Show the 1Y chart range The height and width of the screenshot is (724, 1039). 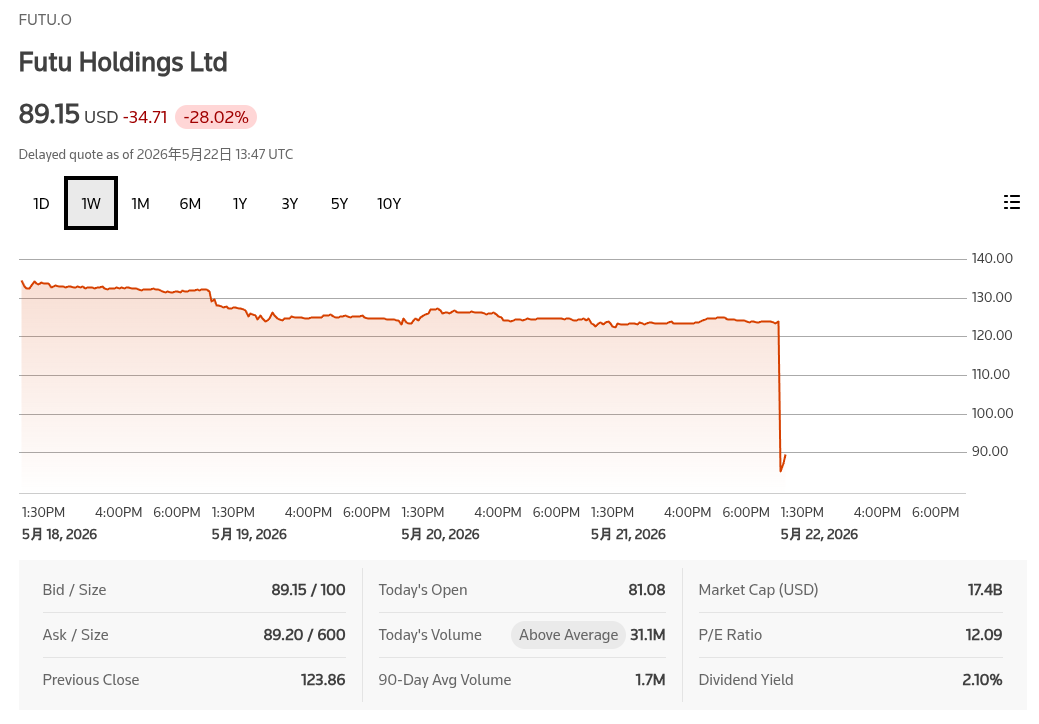(240, 203)
